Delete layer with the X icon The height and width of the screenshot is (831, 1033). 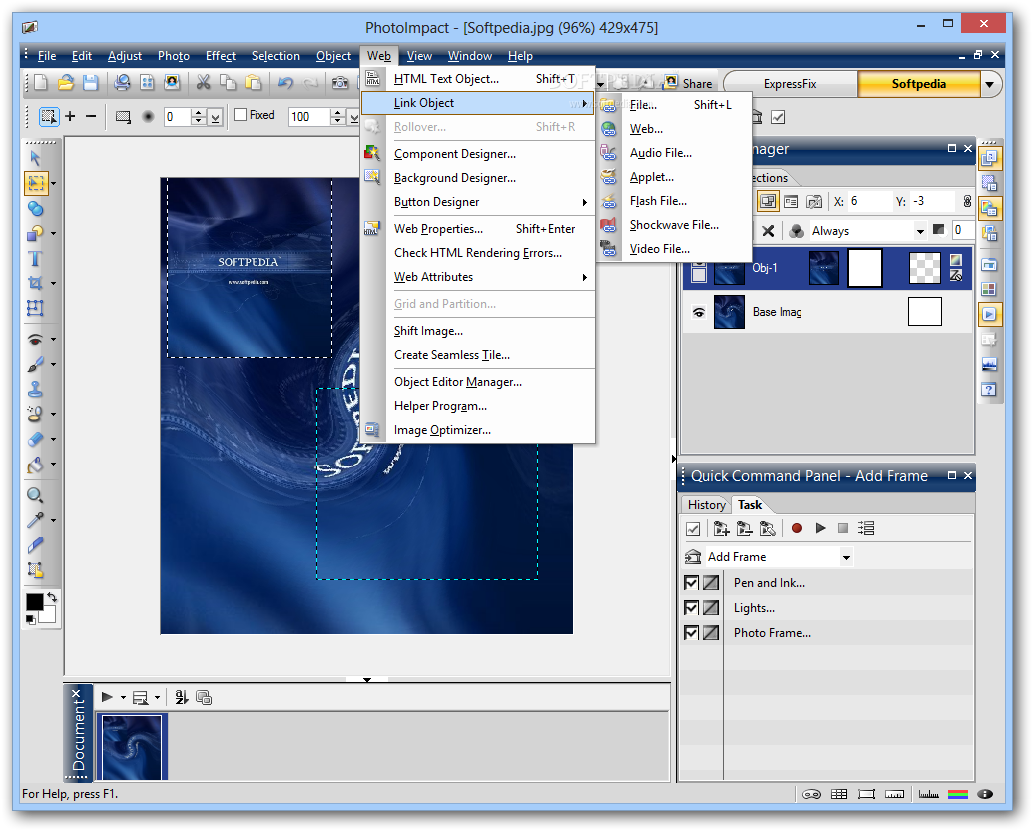tap(768, 231)
